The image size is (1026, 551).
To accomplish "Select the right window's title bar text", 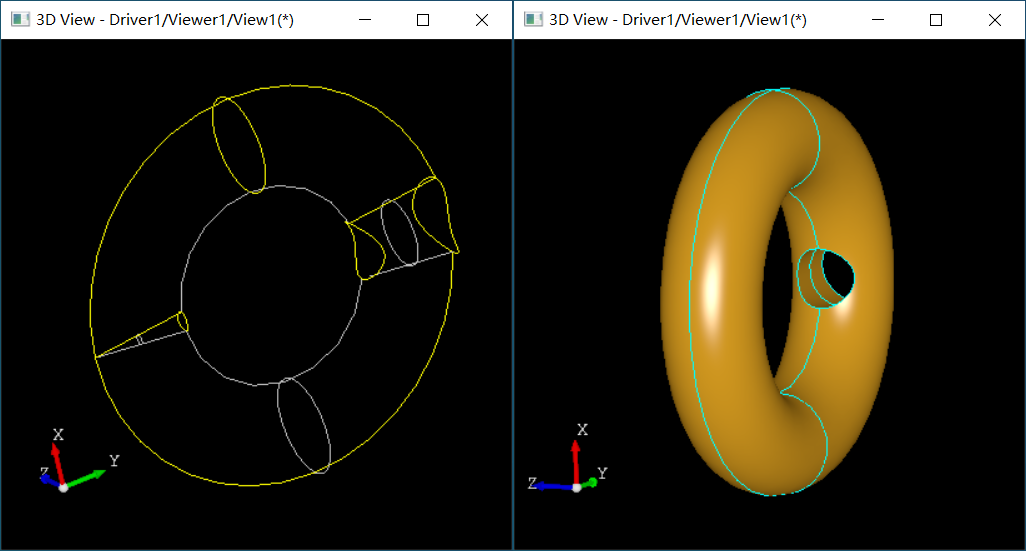I will 678,20.
